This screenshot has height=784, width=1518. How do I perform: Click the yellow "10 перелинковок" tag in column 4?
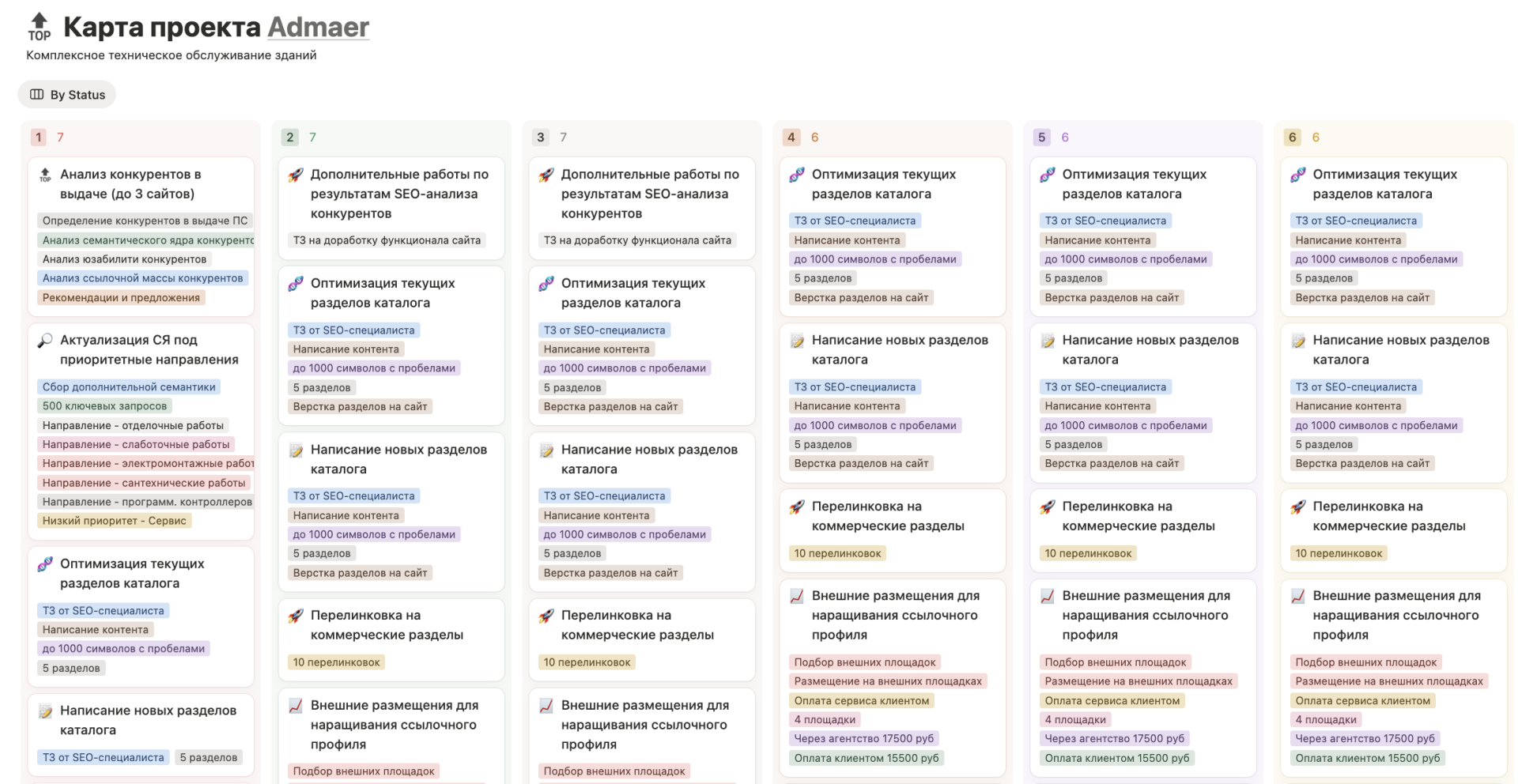(836, 553)
